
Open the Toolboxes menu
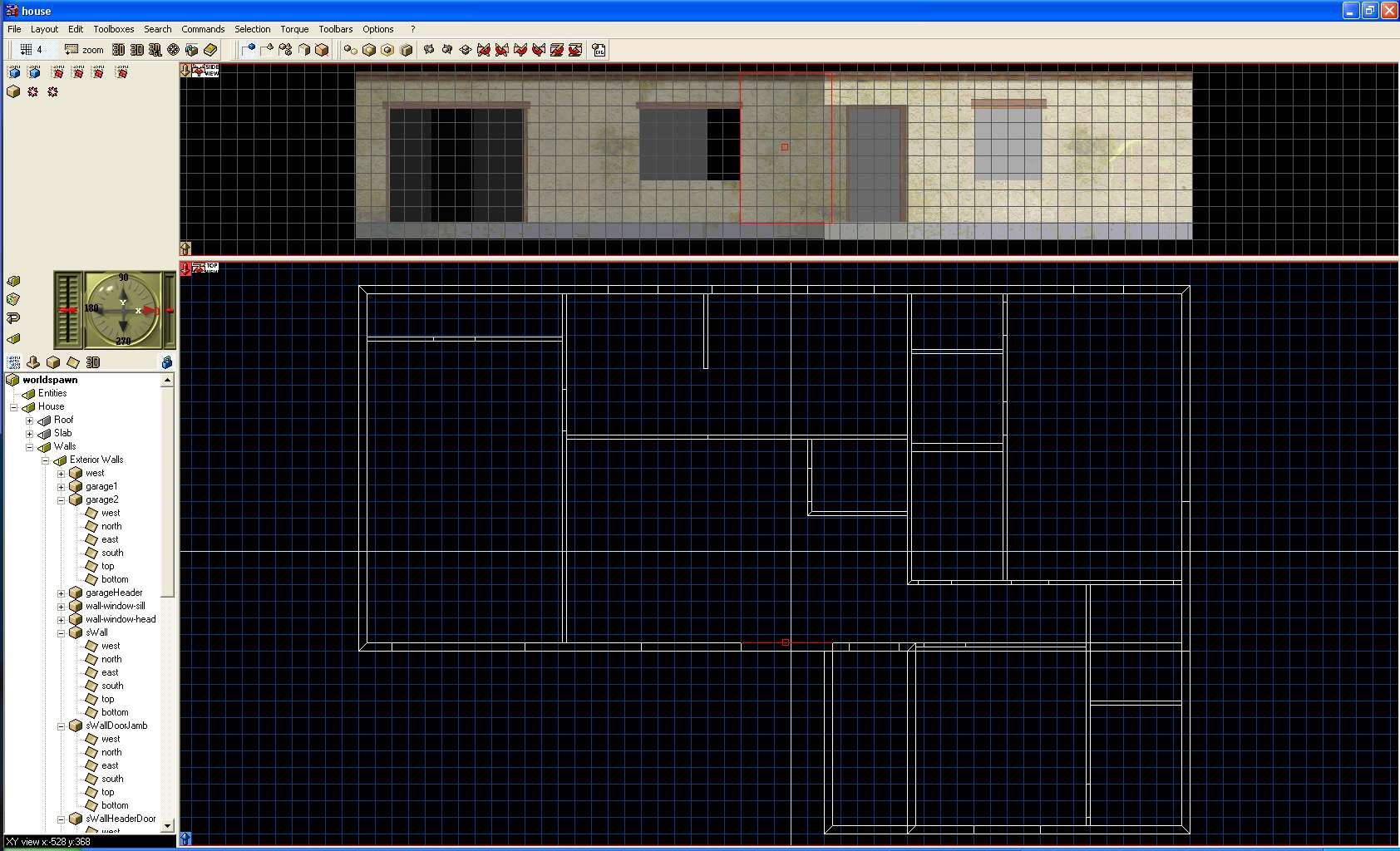click(113, 29)
